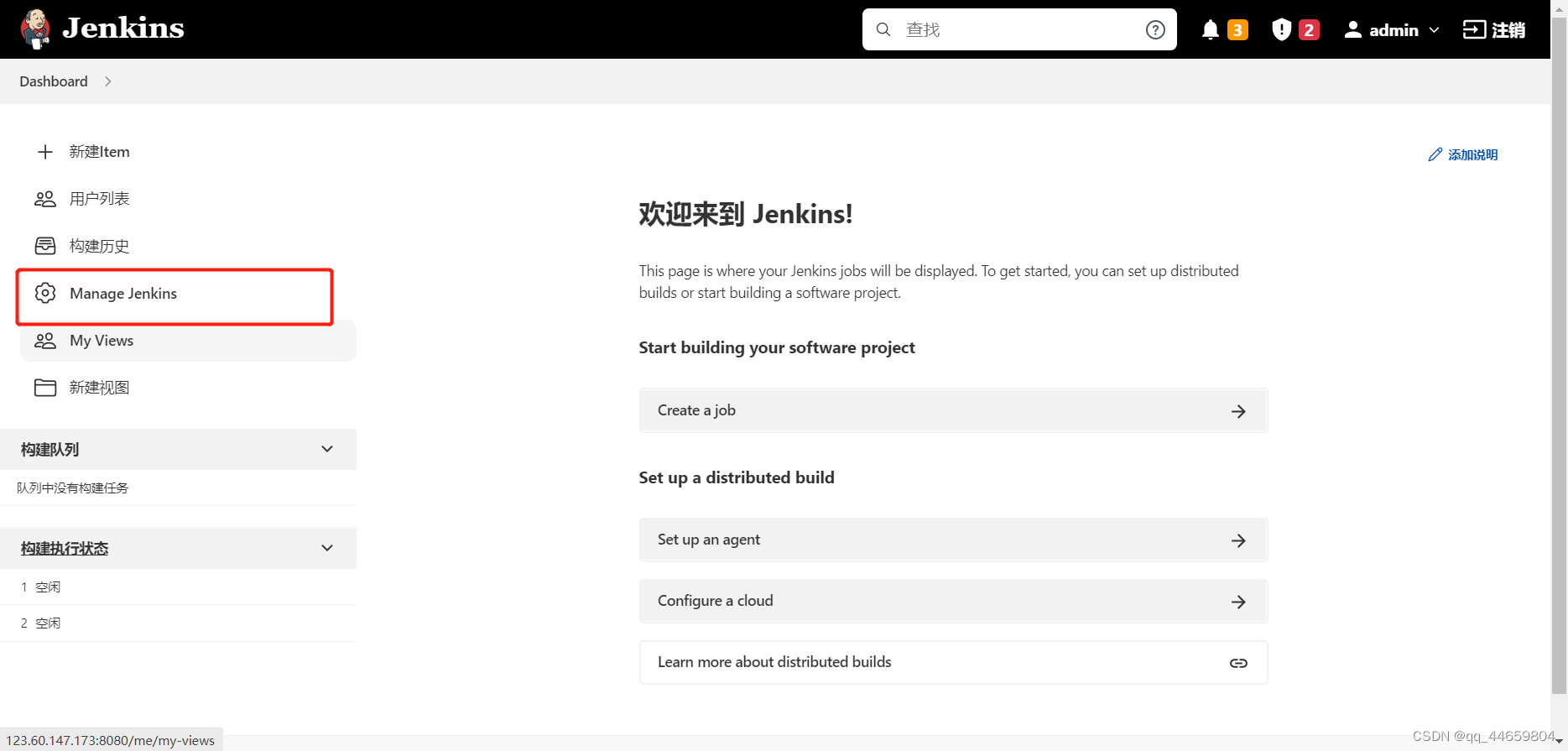Click the 用户列表 people icon

tap(45, 199)
